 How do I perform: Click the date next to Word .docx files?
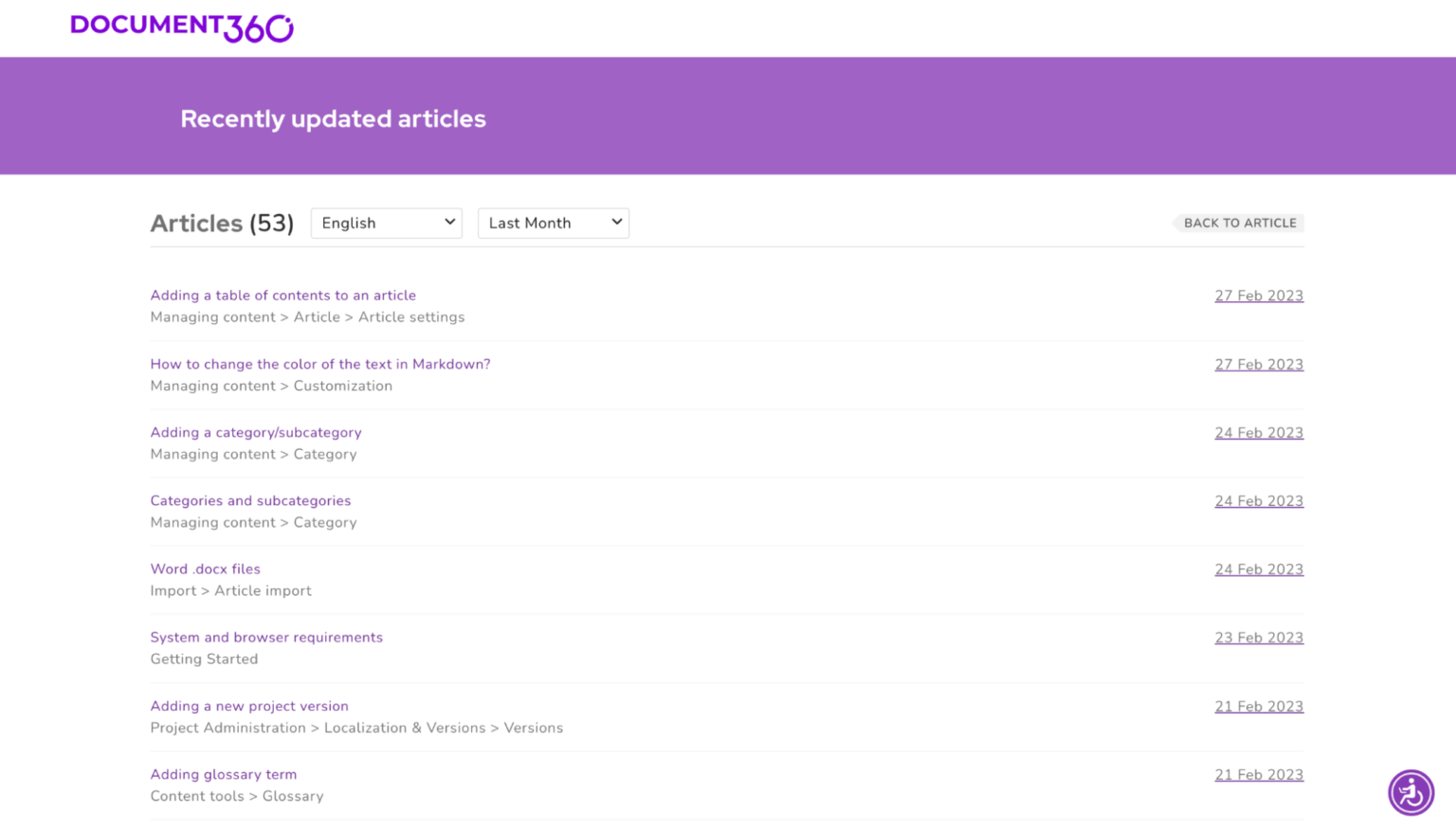click(1258, 569)
